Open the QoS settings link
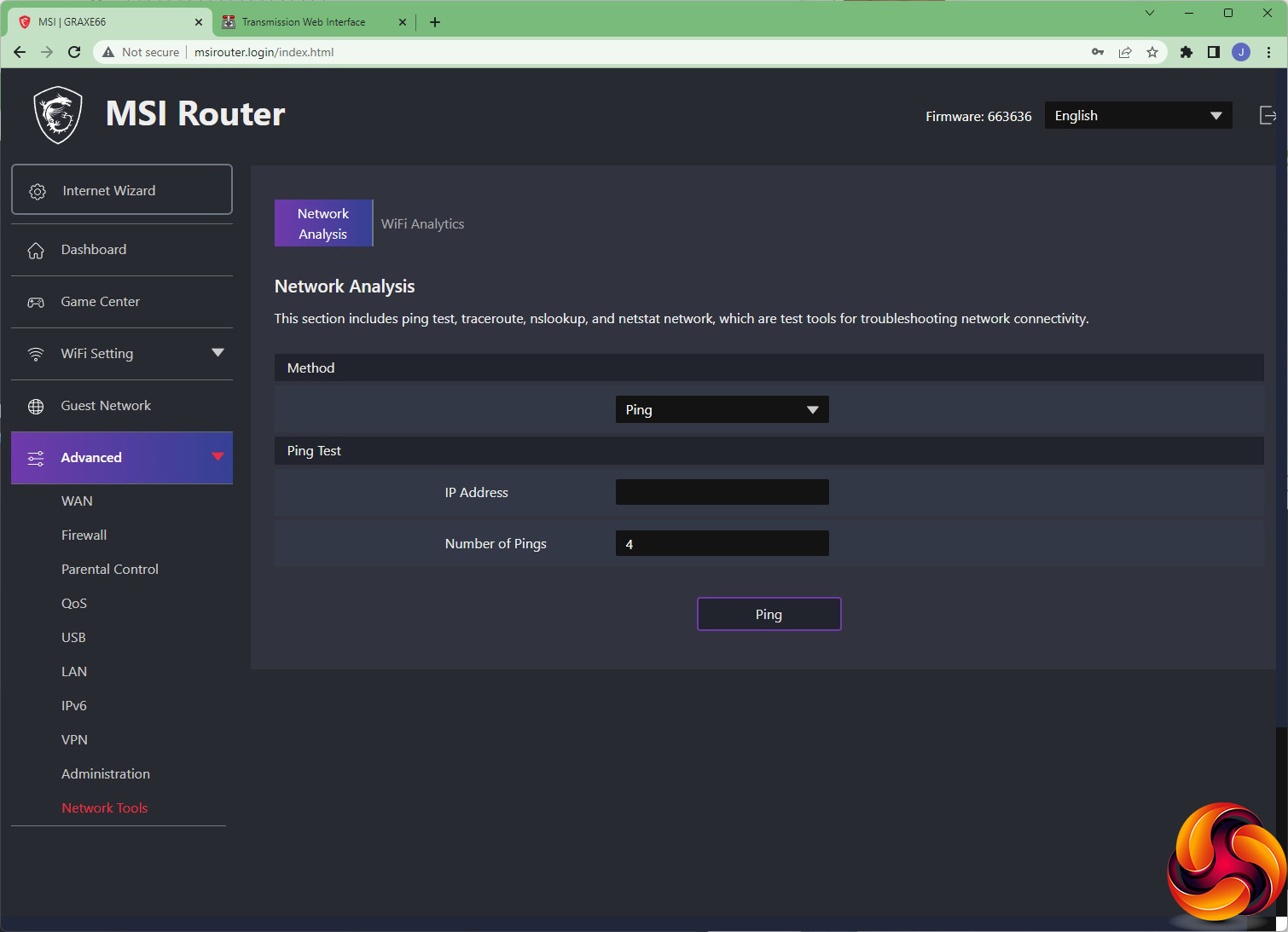Image resolution: width=1288 pixels, height=932 pixels. (x=74, y=604)
